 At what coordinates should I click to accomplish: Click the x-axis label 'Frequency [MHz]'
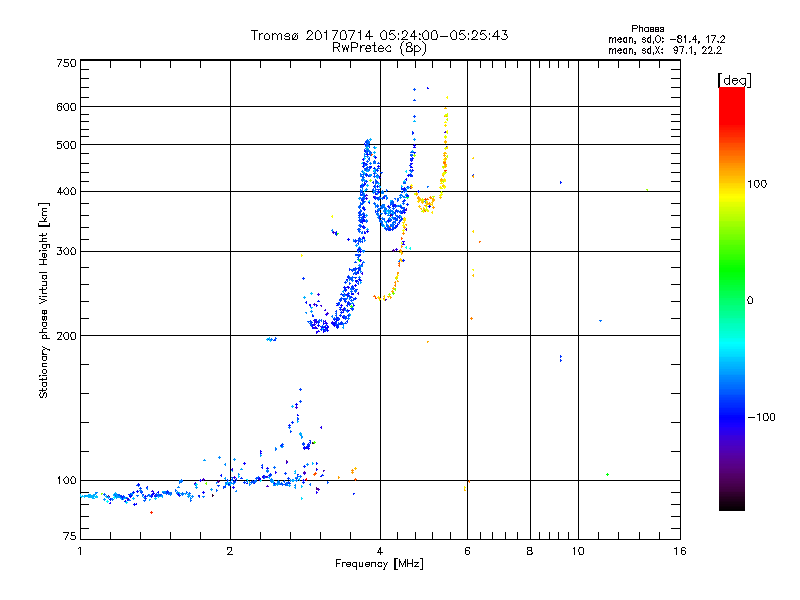pyautogui.click(x=379, y=564)
